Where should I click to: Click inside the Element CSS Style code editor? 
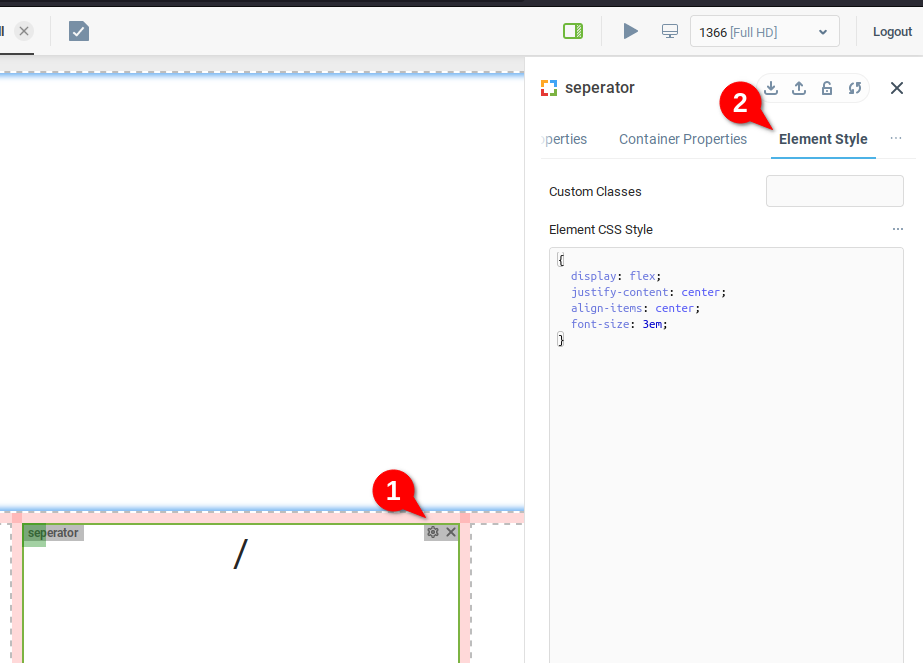pos(726,450)
